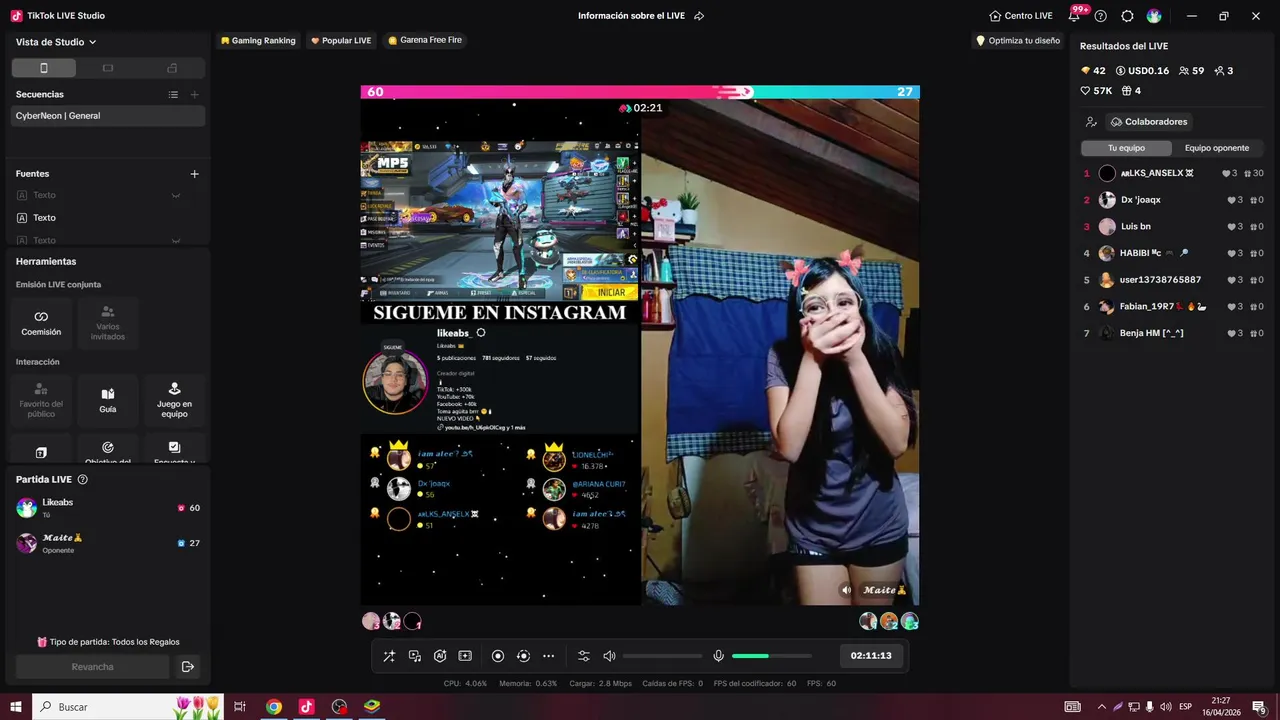The height and width of the screenshot is (720, 1280).
Task: Open the audio mixer settings icon
Action: 584,656
